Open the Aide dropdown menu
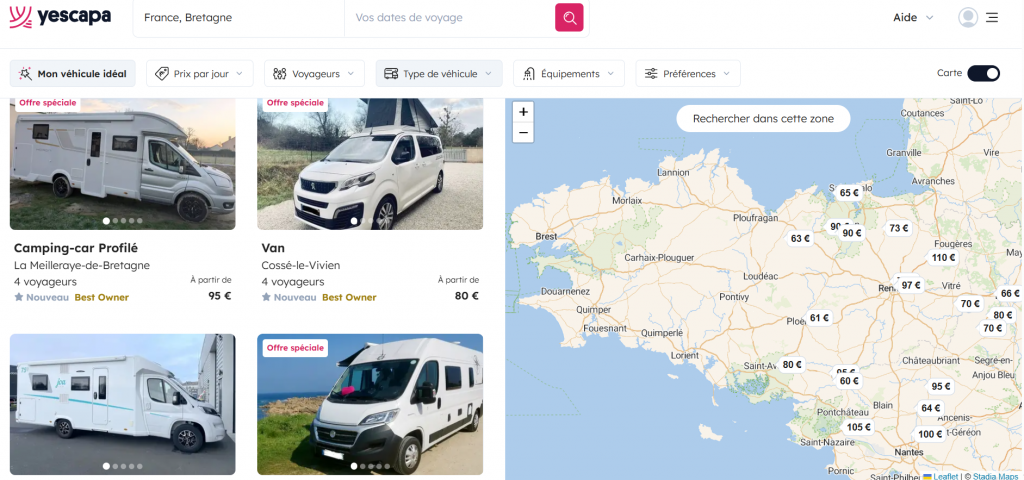 tap(913, 18)
